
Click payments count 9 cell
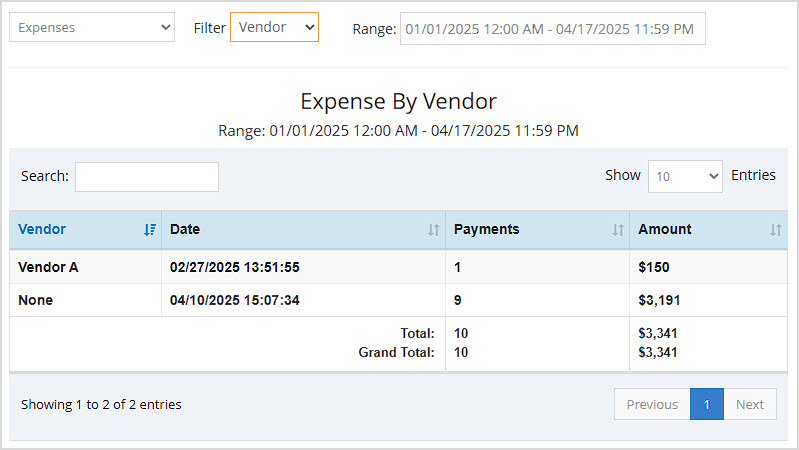538,300
